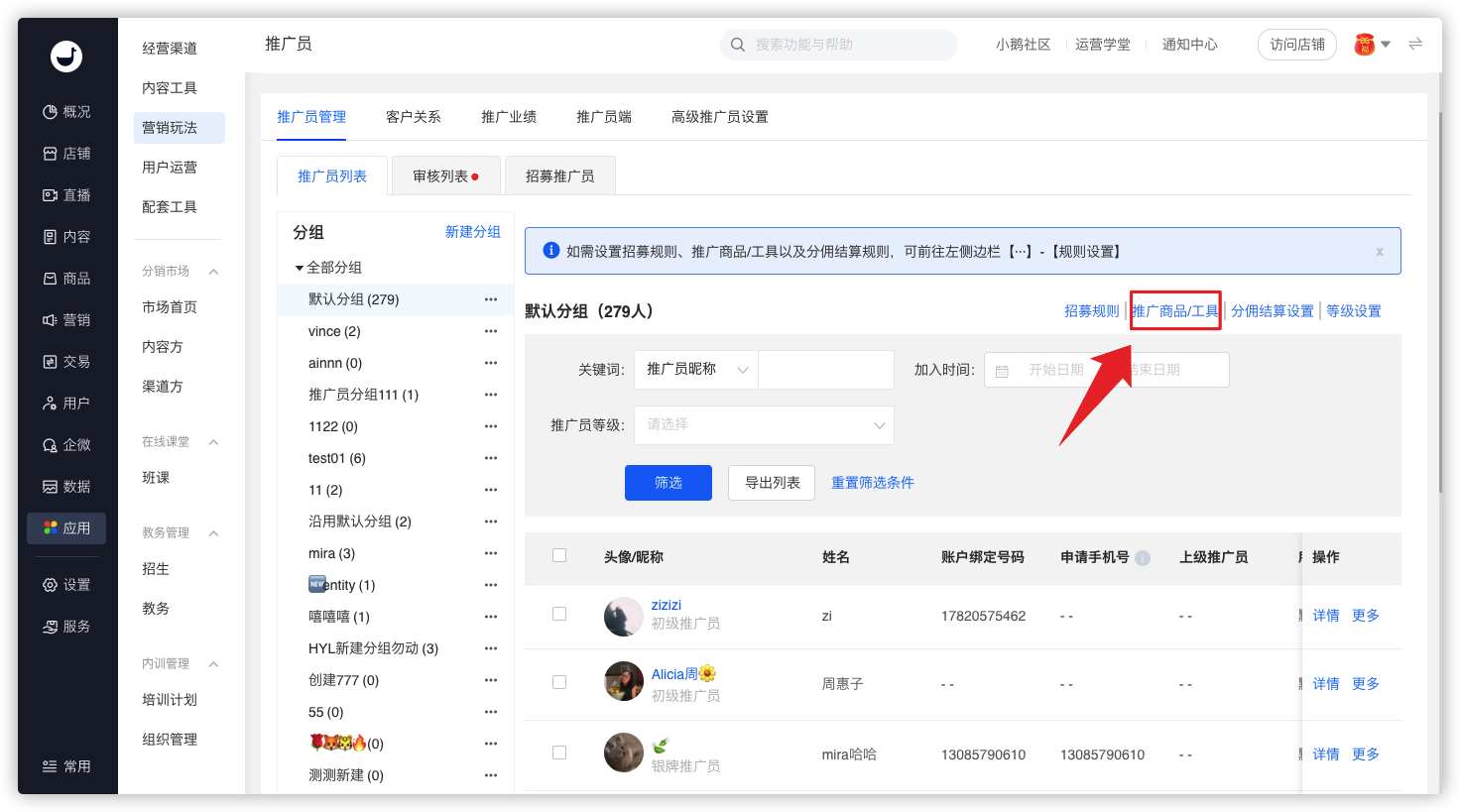Click 详情 for the zizizi row
1460x812 pixels.
pyautogui.click(x=1326, y=616)
